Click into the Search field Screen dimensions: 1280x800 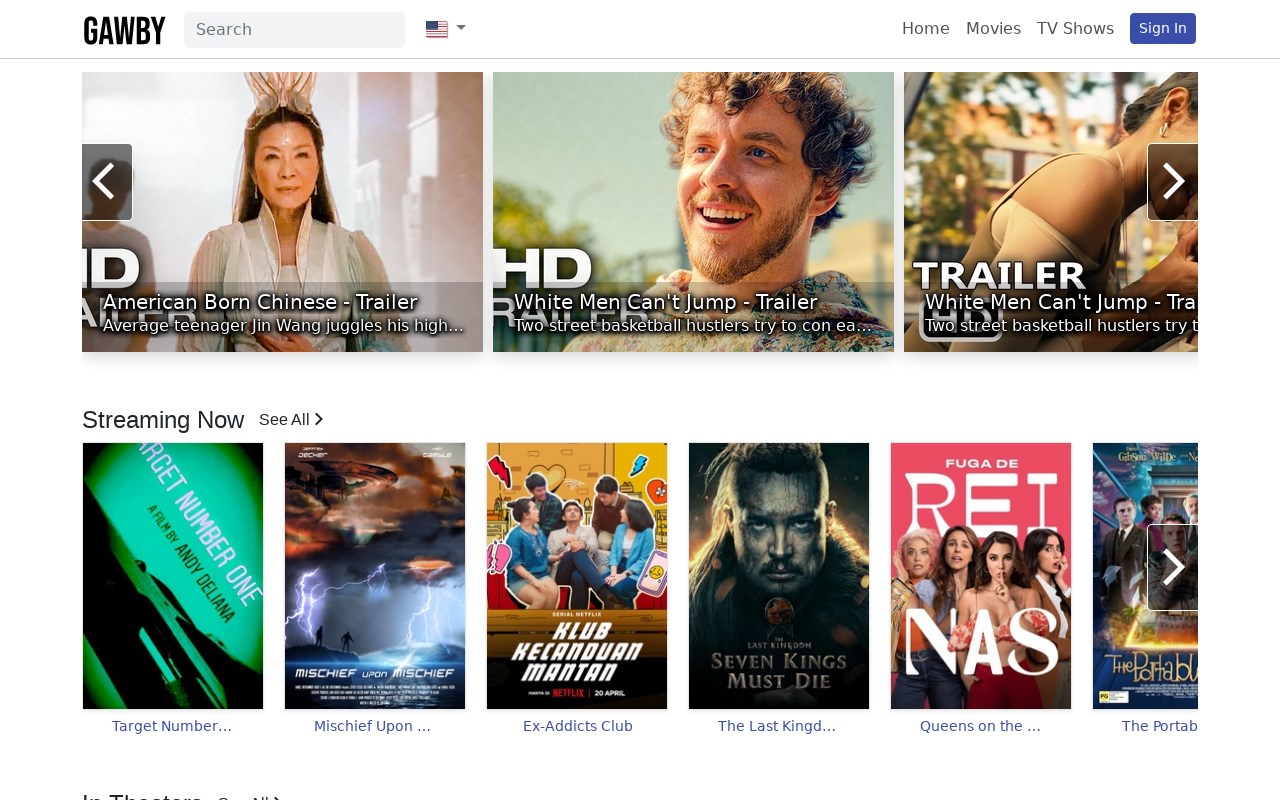294,30
